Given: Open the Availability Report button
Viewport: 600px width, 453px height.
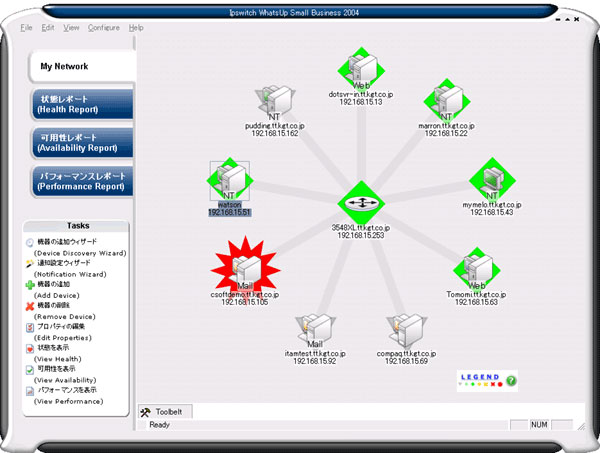Looking at the screenshot, I should tap(82, 143).
